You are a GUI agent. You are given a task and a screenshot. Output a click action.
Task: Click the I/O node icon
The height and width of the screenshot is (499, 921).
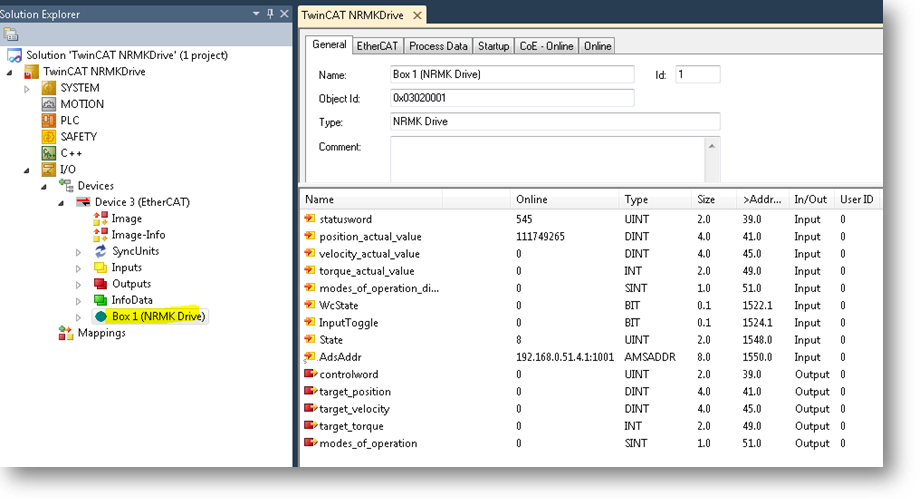point(49,170)
